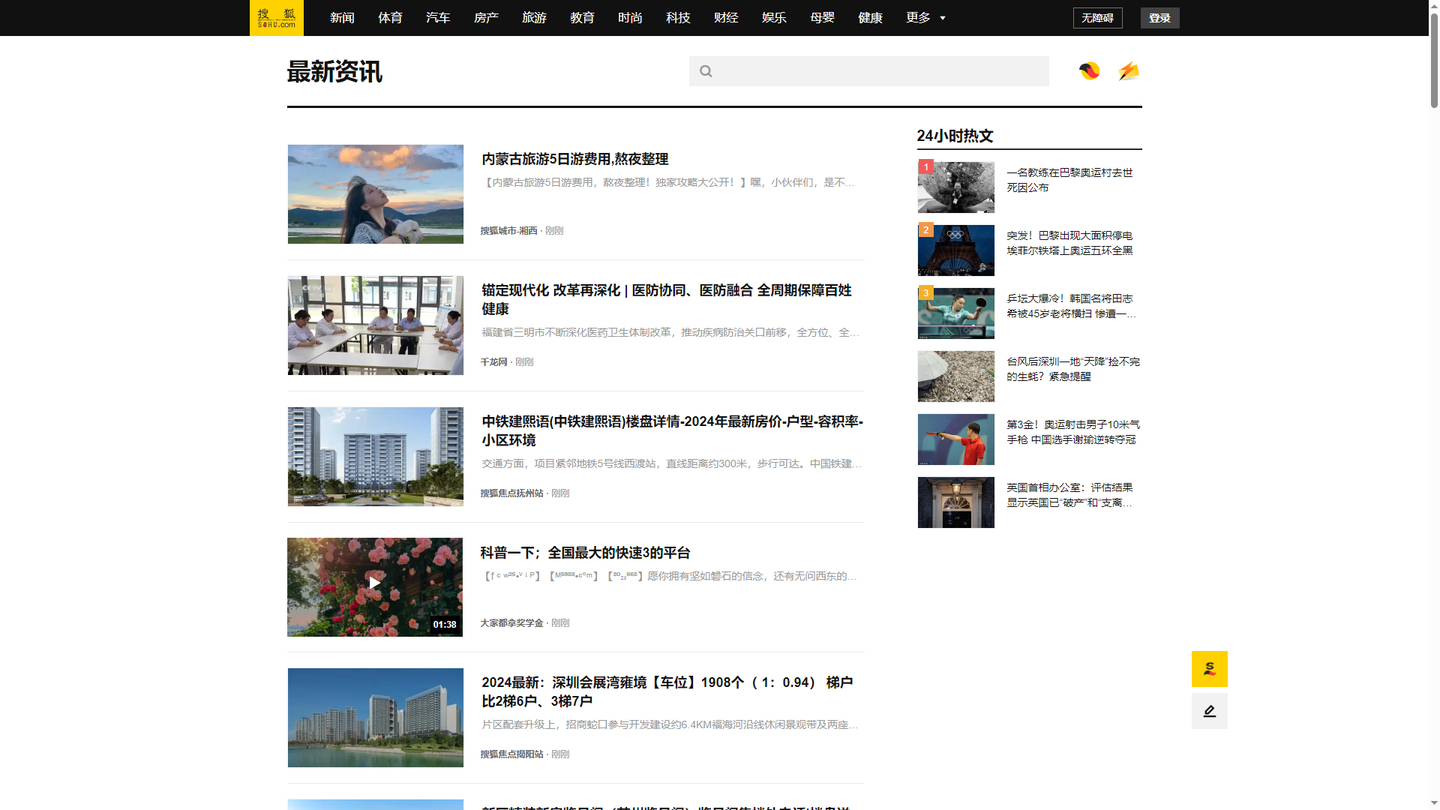Viewport: 1440px width, 810px height.
Task: Click summary text 福建省三明市不断深化医药卫生体制改革
Action: click(x=670, y=333)
